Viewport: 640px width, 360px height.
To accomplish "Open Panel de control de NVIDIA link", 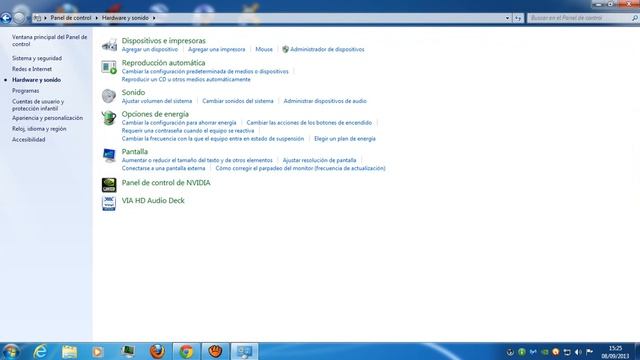I will [x=166, y=183].
